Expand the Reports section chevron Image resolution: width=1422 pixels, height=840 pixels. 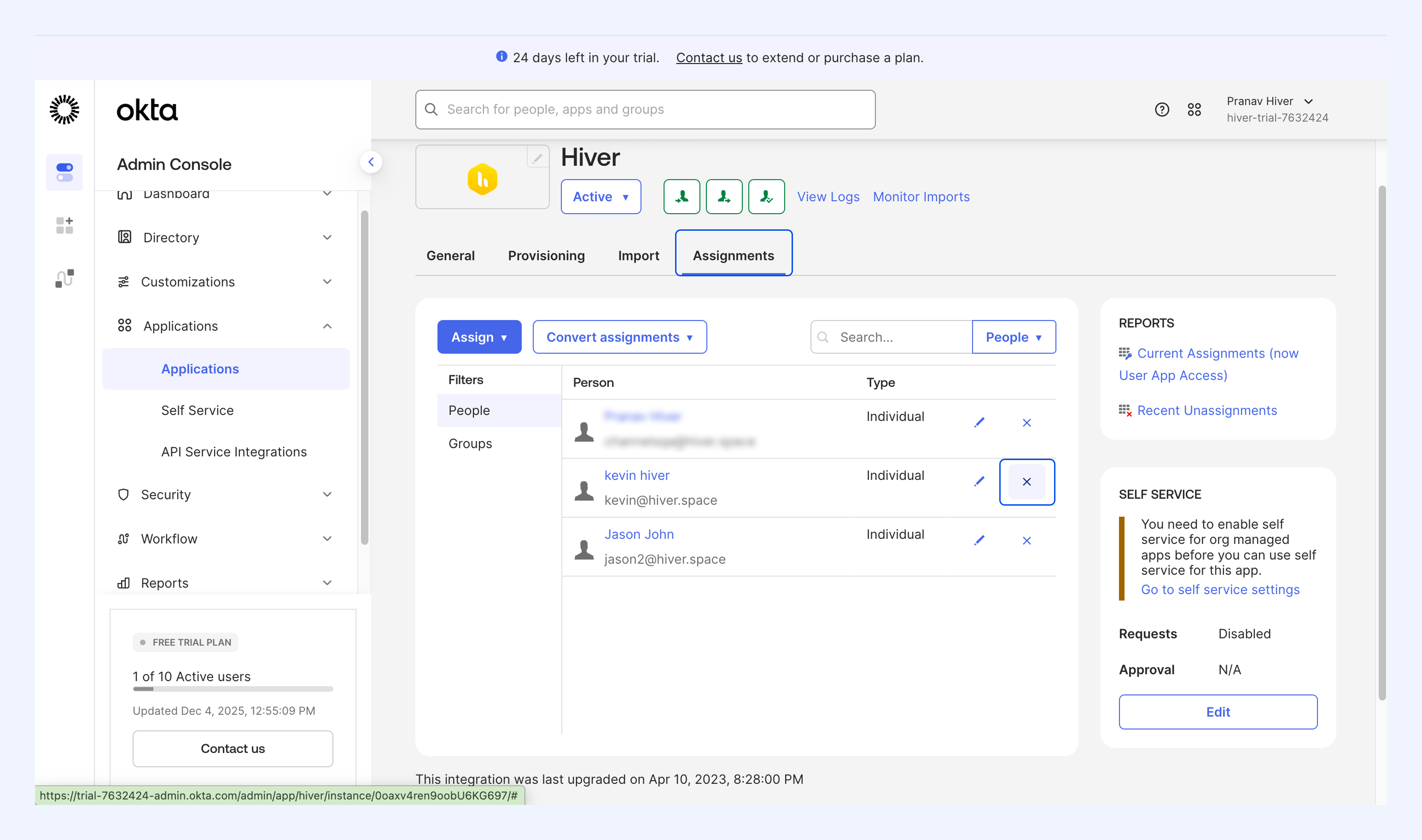(x=327, y=583)
